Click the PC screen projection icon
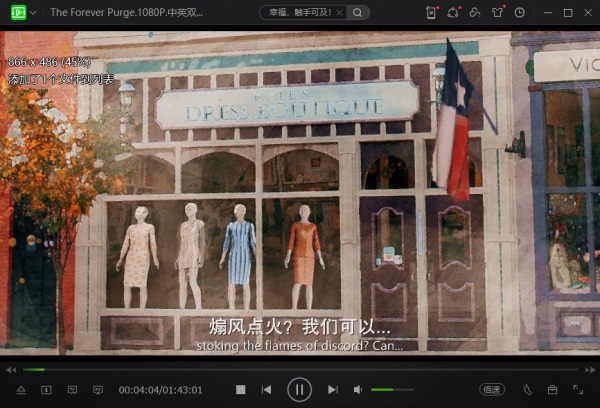Screen dimensions: 600x408 [98, 390]
